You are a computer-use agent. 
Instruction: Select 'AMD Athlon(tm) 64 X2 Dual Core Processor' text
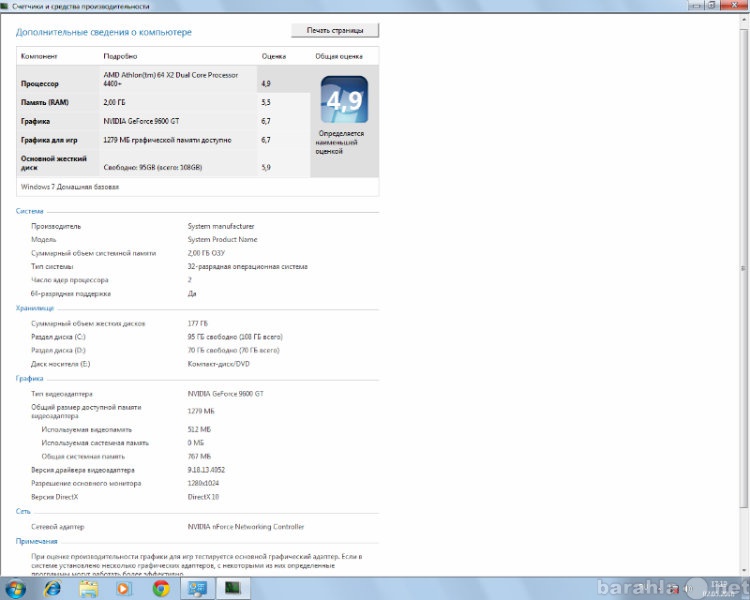click(x=171, y=75)
